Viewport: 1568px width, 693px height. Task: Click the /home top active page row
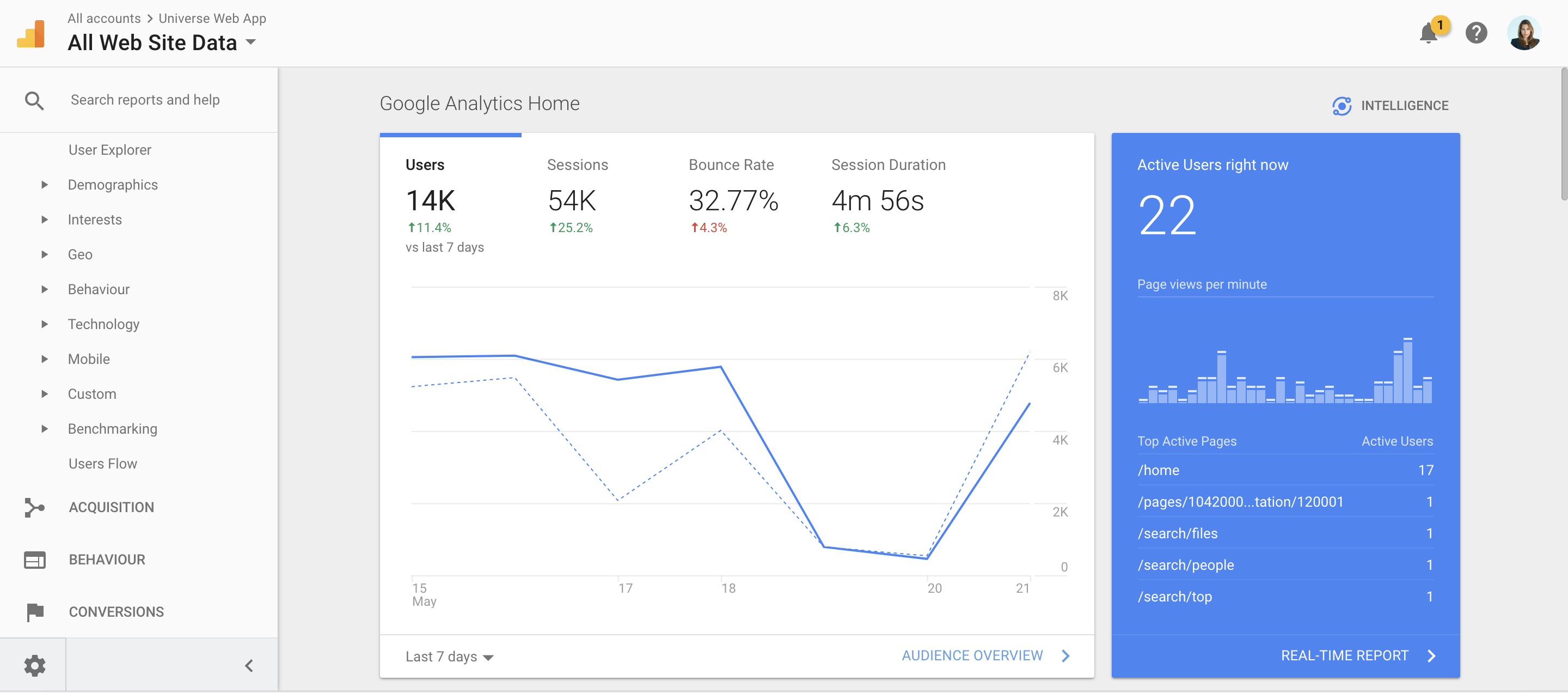click(x=1284, y=470)
